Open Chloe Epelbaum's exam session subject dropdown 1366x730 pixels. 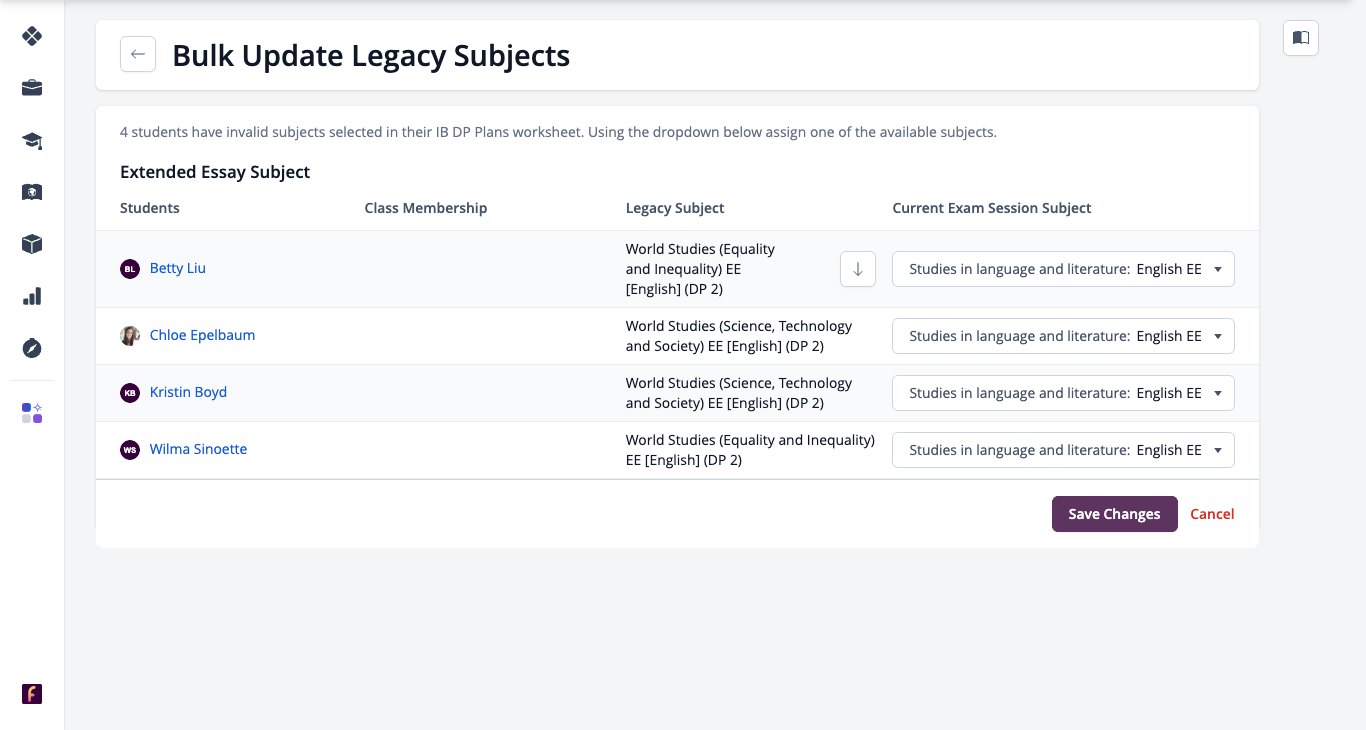pos(1063,336)
